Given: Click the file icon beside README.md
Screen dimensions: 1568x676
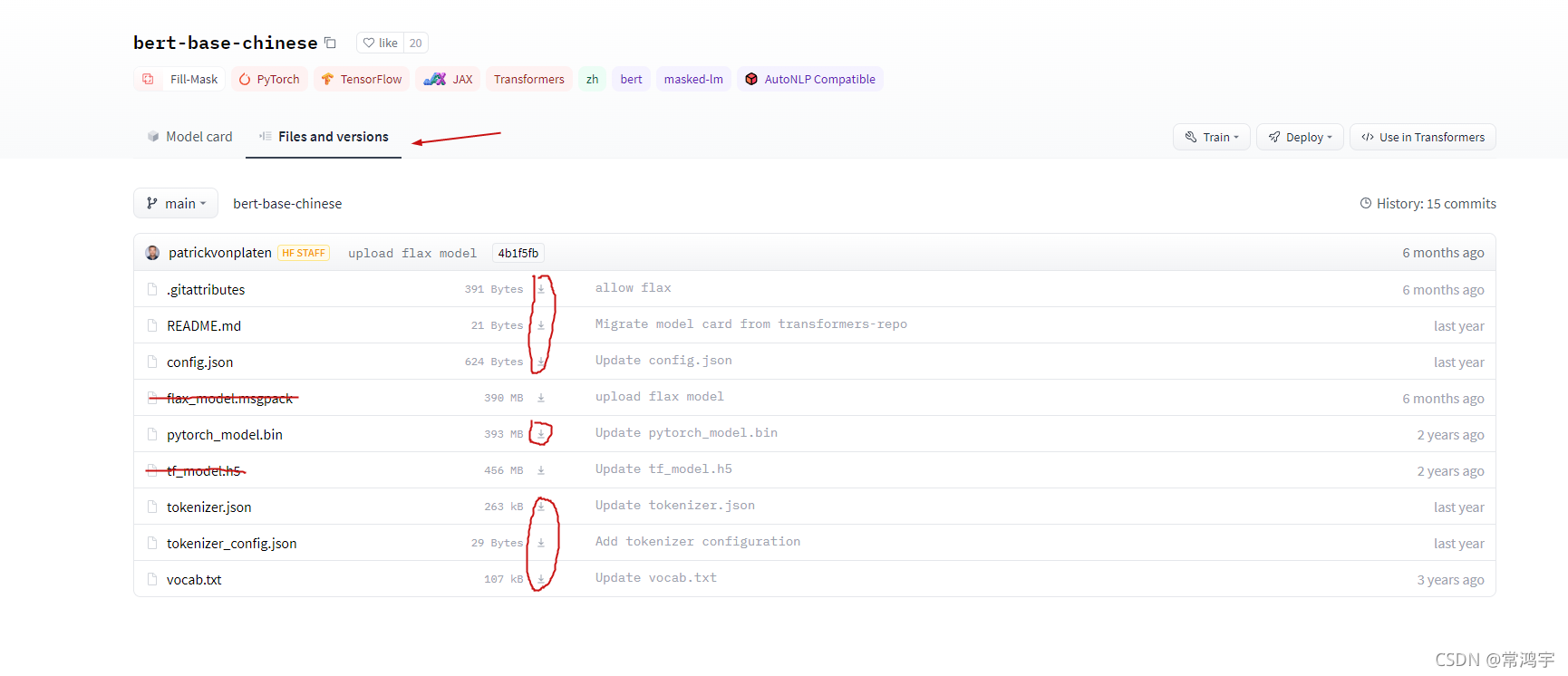Looking at the screenshot, I should click(x=152, y=325).
